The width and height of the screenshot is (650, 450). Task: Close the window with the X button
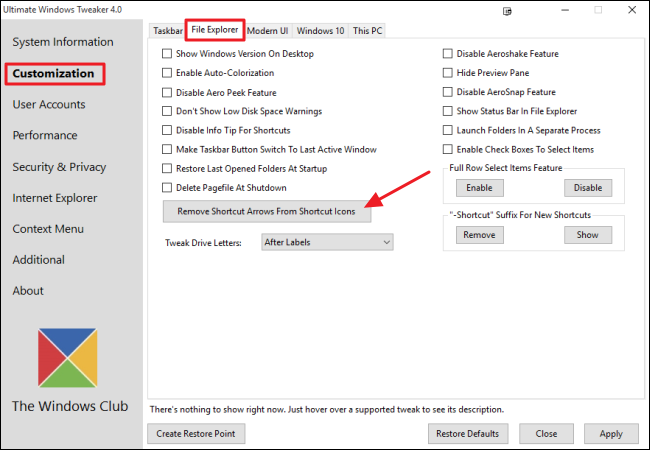pyautogui.click(x=632, y=10)
